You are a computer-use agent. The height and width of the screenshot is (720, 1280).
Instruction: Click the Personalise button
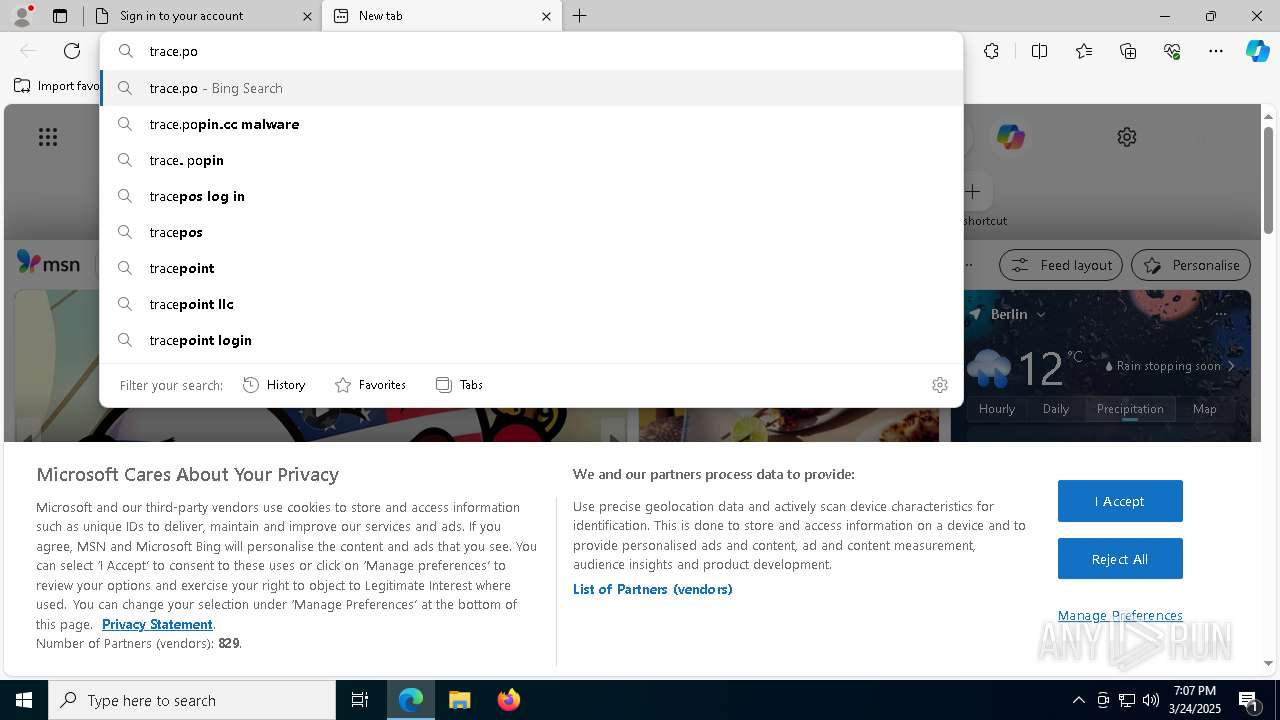tap(1191, 265)
